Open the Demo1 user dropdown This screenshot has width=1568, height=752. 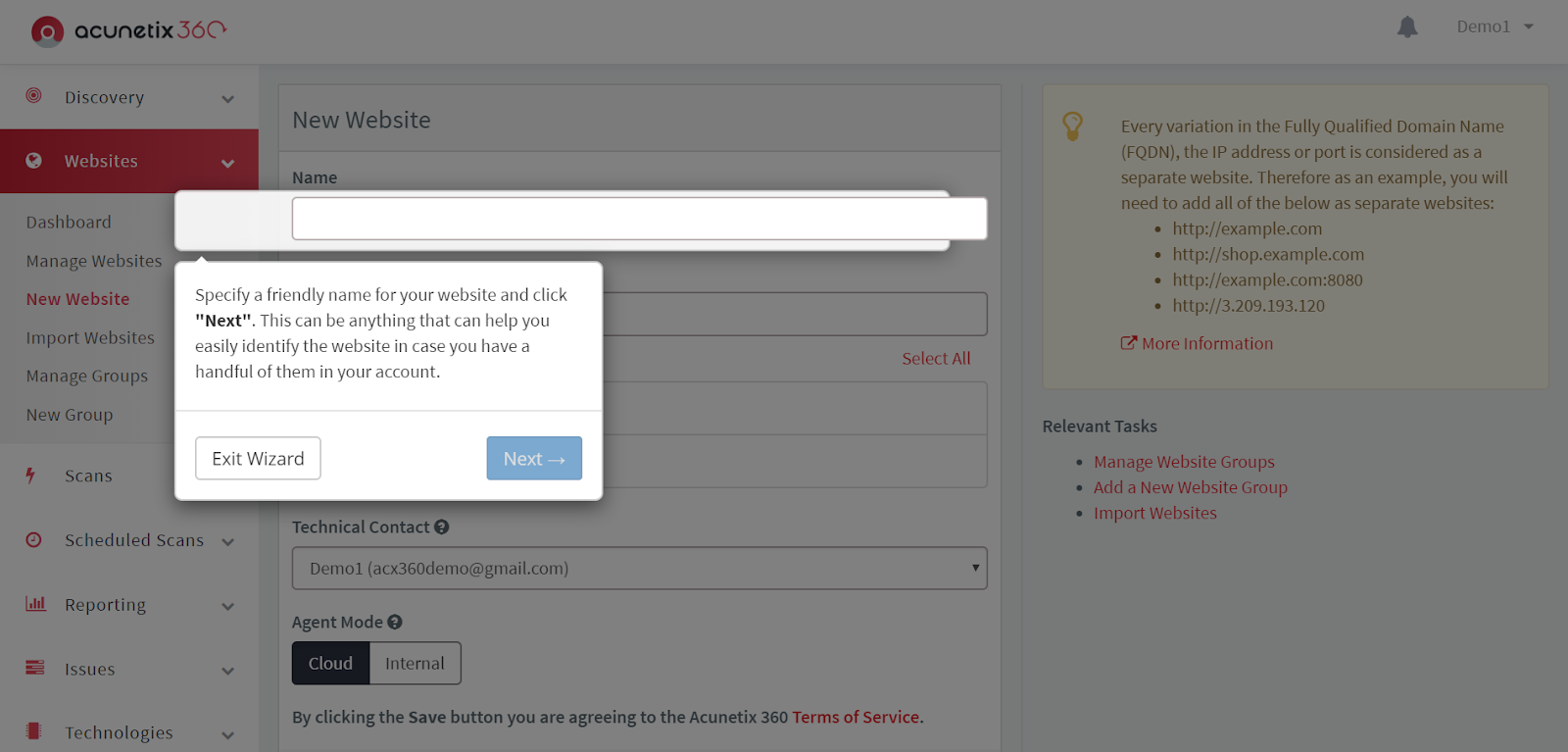(1494, 27)
